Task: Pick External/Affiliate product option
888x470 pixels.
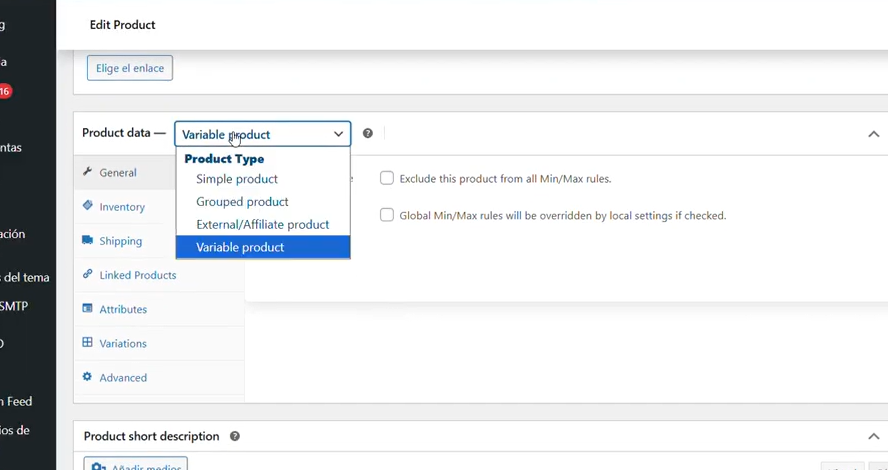Action: (x=262, y=225)
